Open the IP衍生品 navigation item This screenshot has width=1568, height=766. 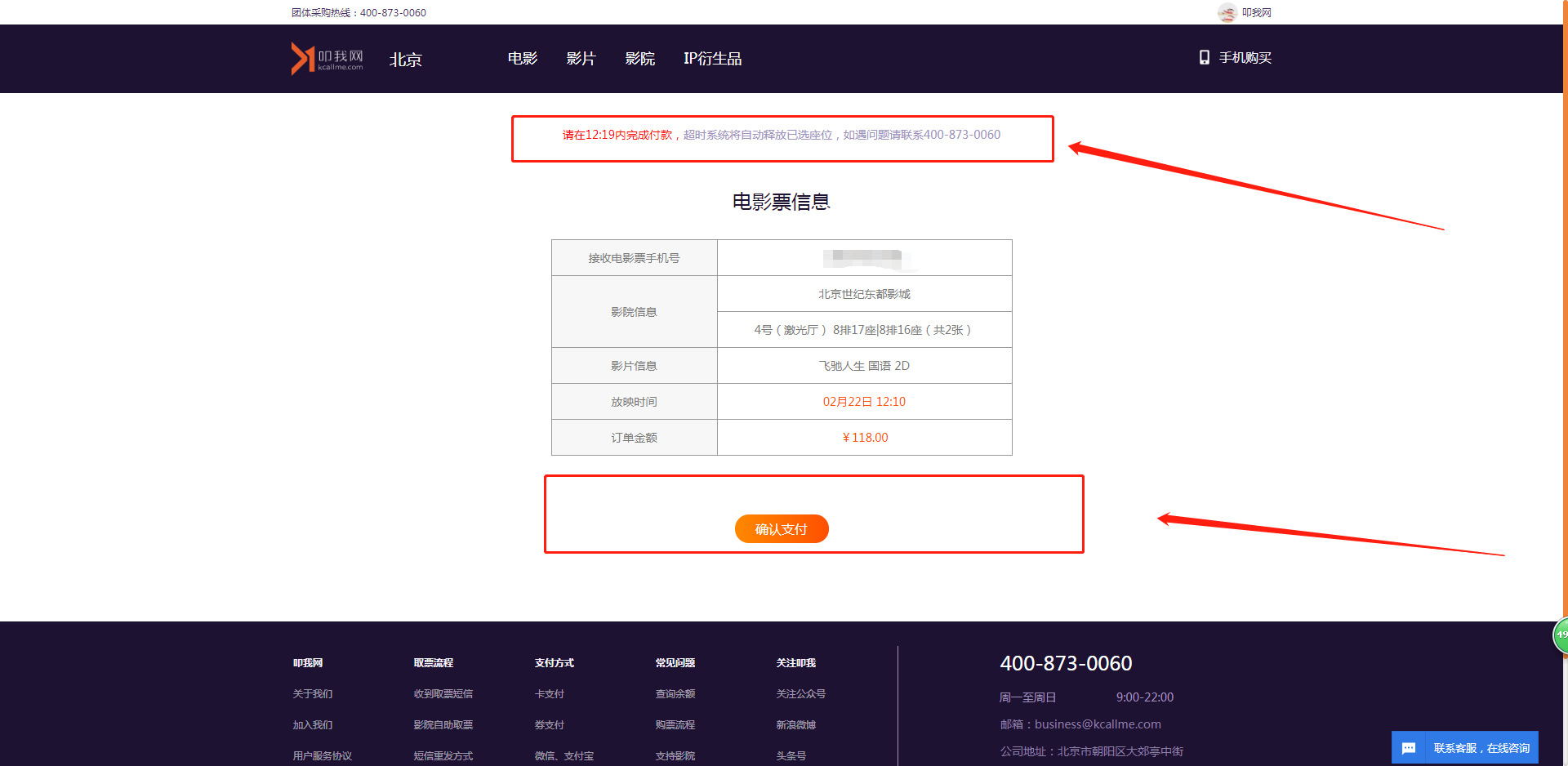click(712, 59)
